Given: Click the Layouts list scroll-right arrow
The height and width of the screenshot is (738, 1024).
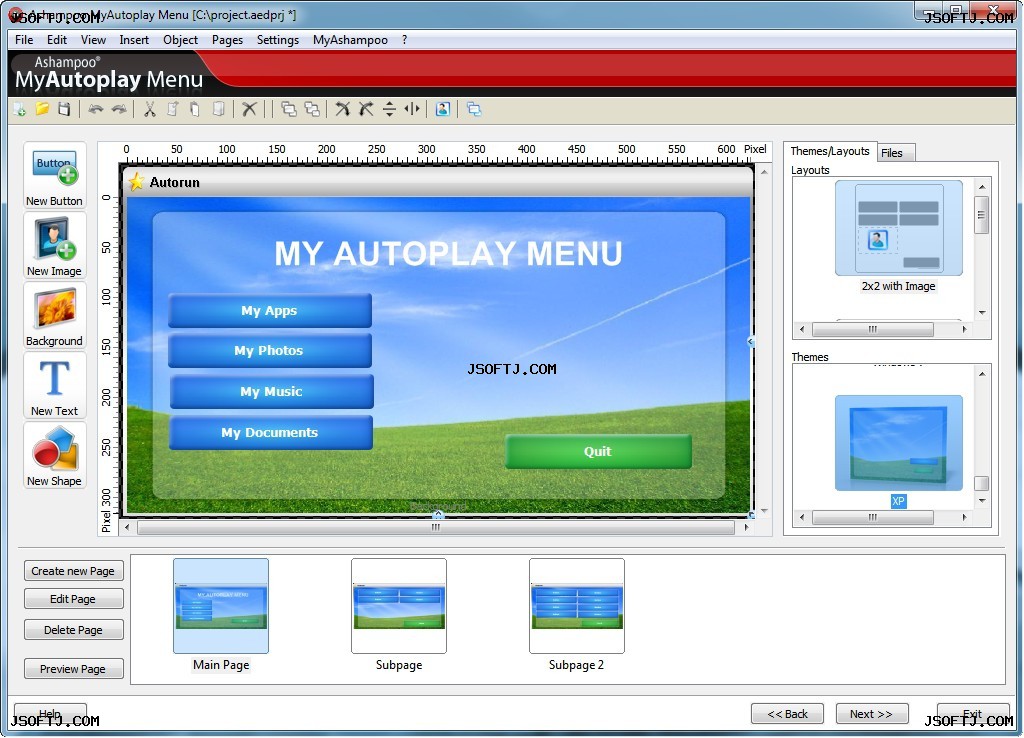Looking at the screenshot, I should click(x=964, y=330).
